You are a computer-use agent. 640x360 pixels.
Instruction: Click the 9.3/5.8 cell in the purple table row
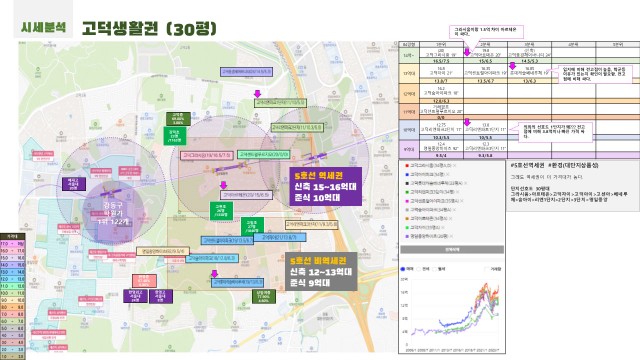pyautogui.click(x=485, y=156)
